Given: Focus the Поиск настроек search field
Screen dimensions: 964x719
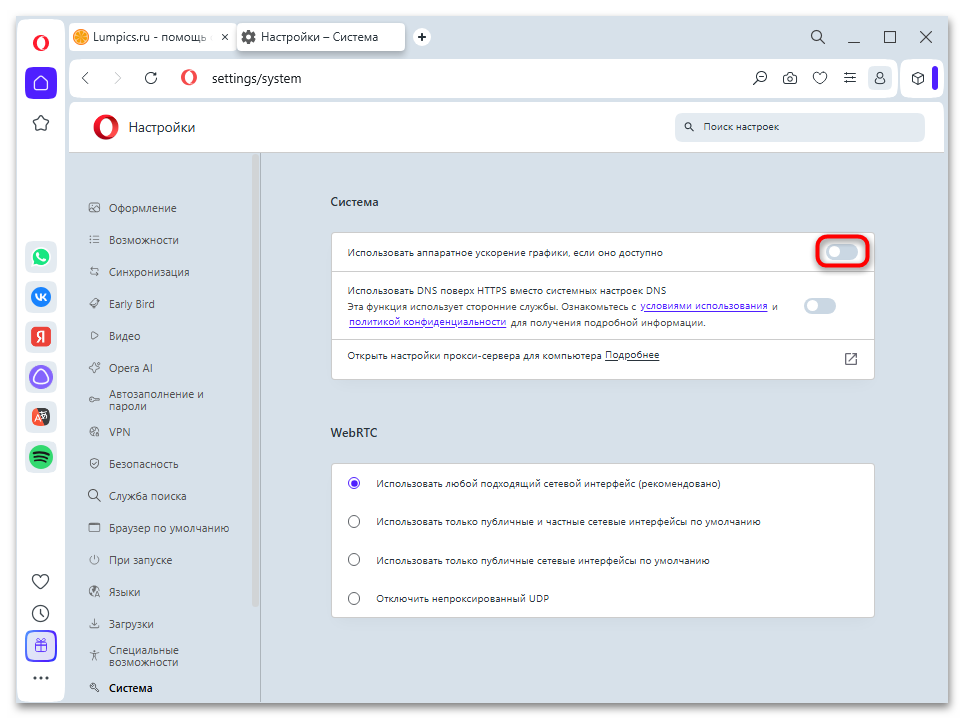Looking at the screenshot, I should tap(800, 127).
